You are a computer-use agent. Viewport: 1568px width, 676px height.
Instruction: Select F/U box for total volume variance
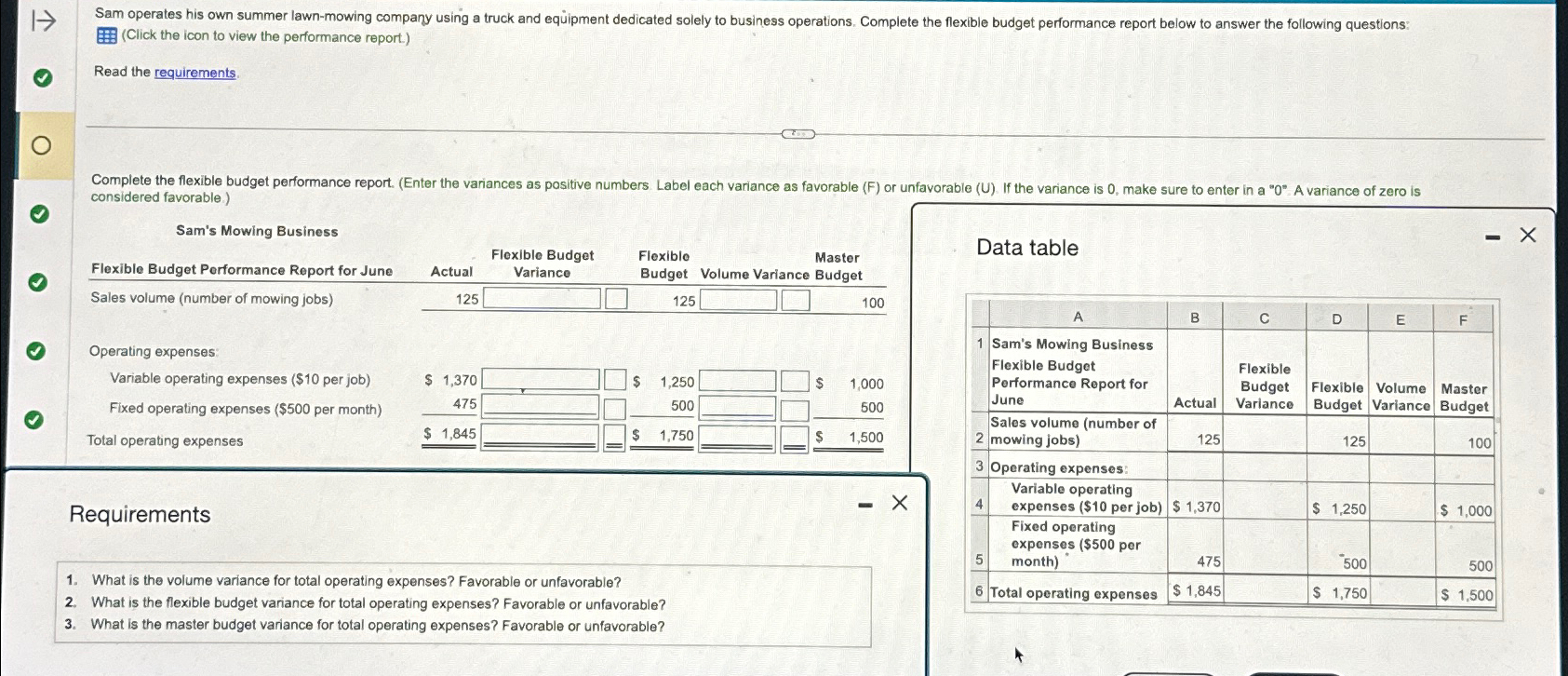pyautogui.click(x=794, y=439)
